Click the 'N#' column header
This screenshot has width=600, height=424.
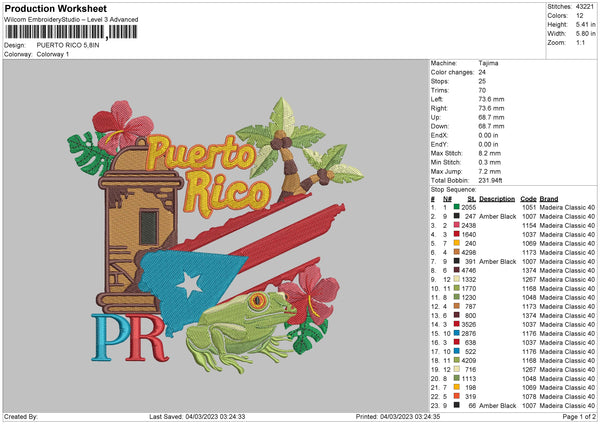[x=447, y=199]
